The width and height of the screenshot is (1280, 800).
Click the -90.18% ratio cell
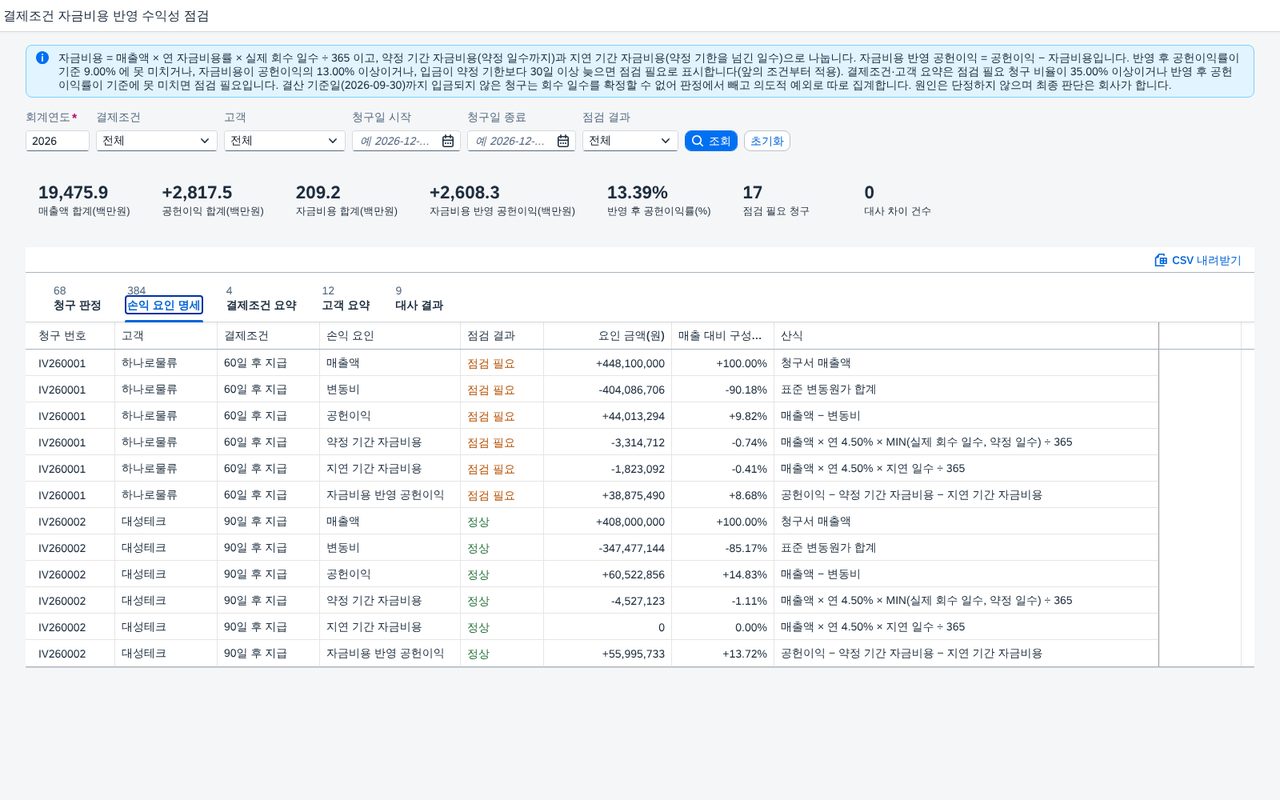[746, 390]
